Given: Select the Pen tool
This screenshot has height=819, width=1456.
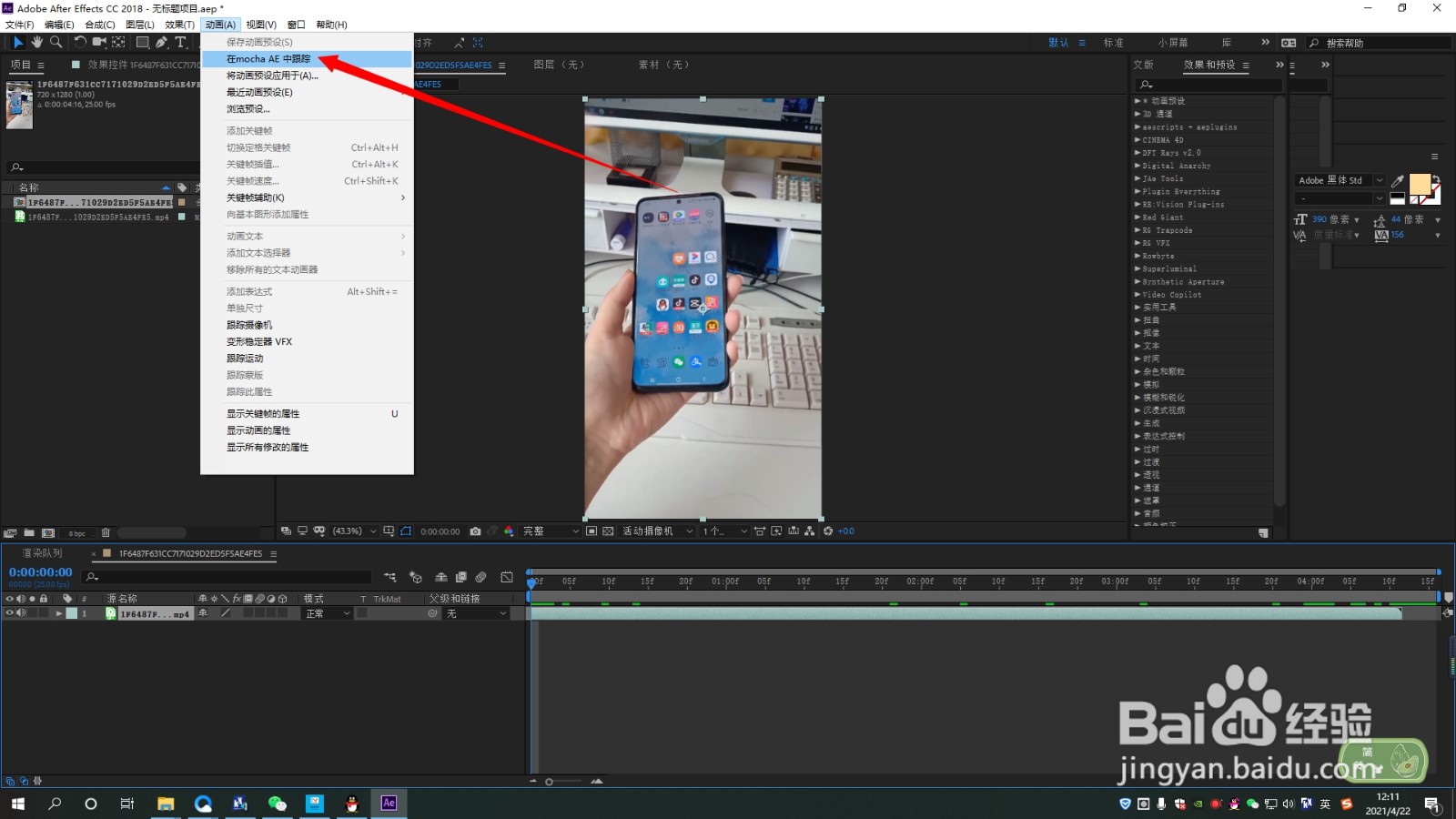Looking at the screenshot, I should pyautogui.click(x=161, y=42).
